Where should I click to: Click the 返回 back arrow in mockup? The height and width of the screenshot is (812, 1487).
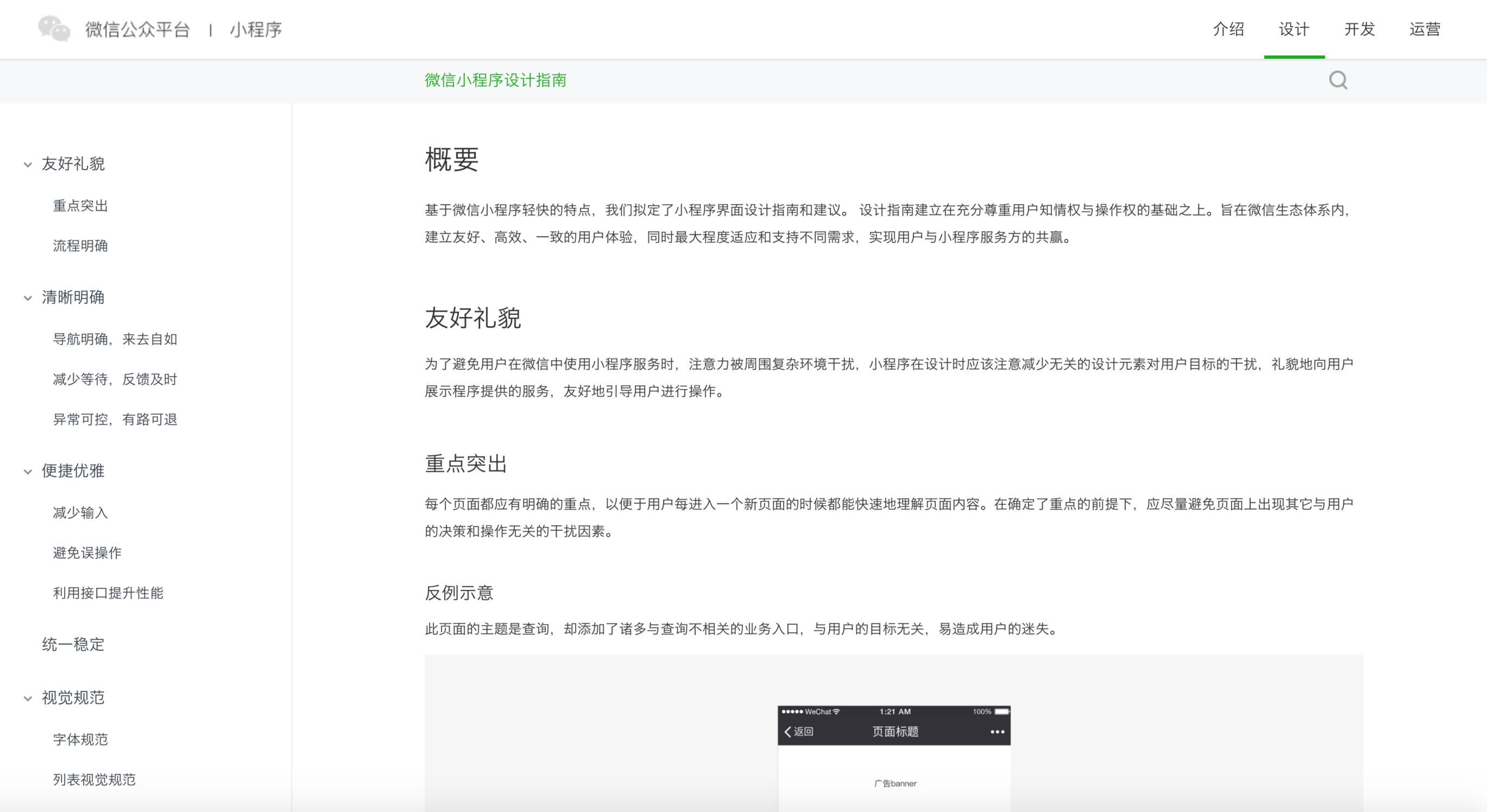(798, 732)
